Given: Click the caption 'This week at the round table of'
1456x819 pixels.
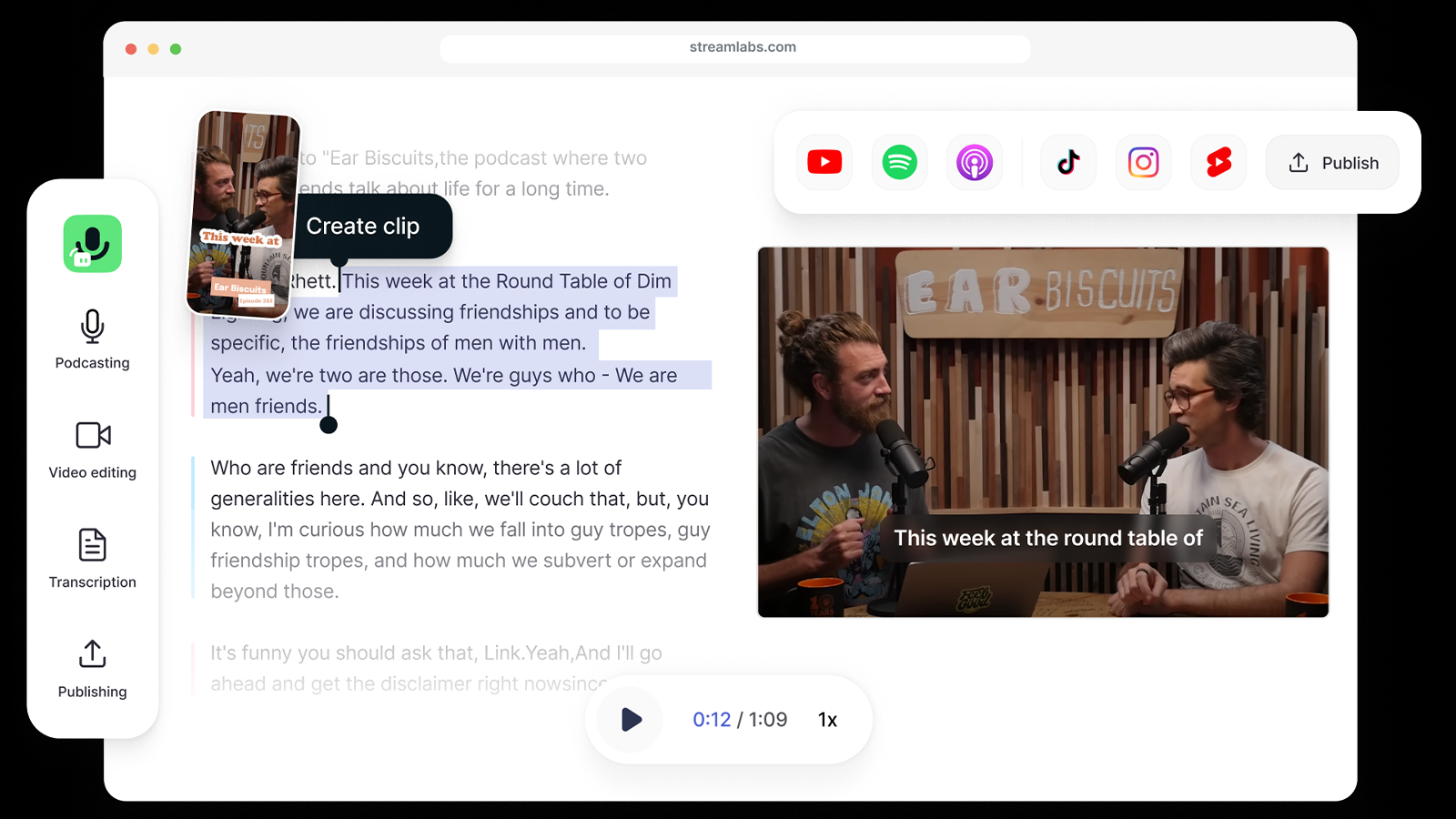Looking at the screenshot, I should [x=1048, y=538].
